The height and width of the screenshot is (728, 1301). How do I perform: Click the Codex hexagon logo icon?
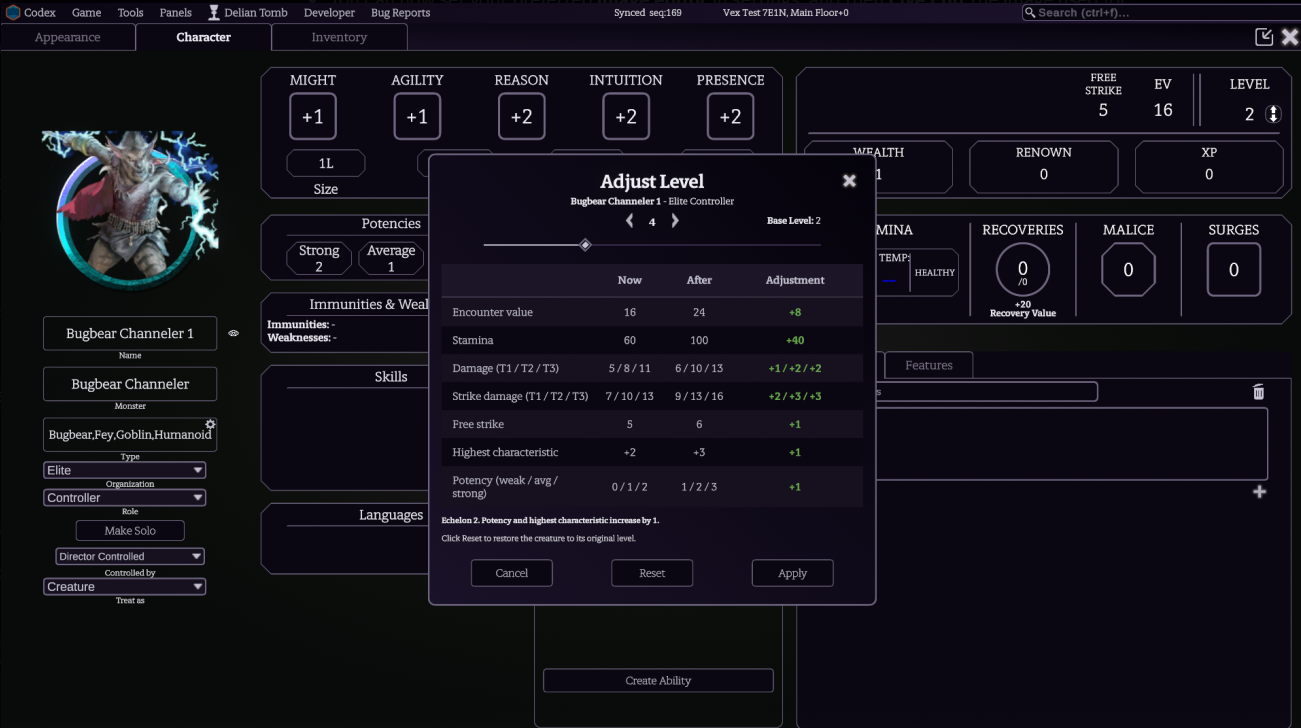tap(13, 13)
